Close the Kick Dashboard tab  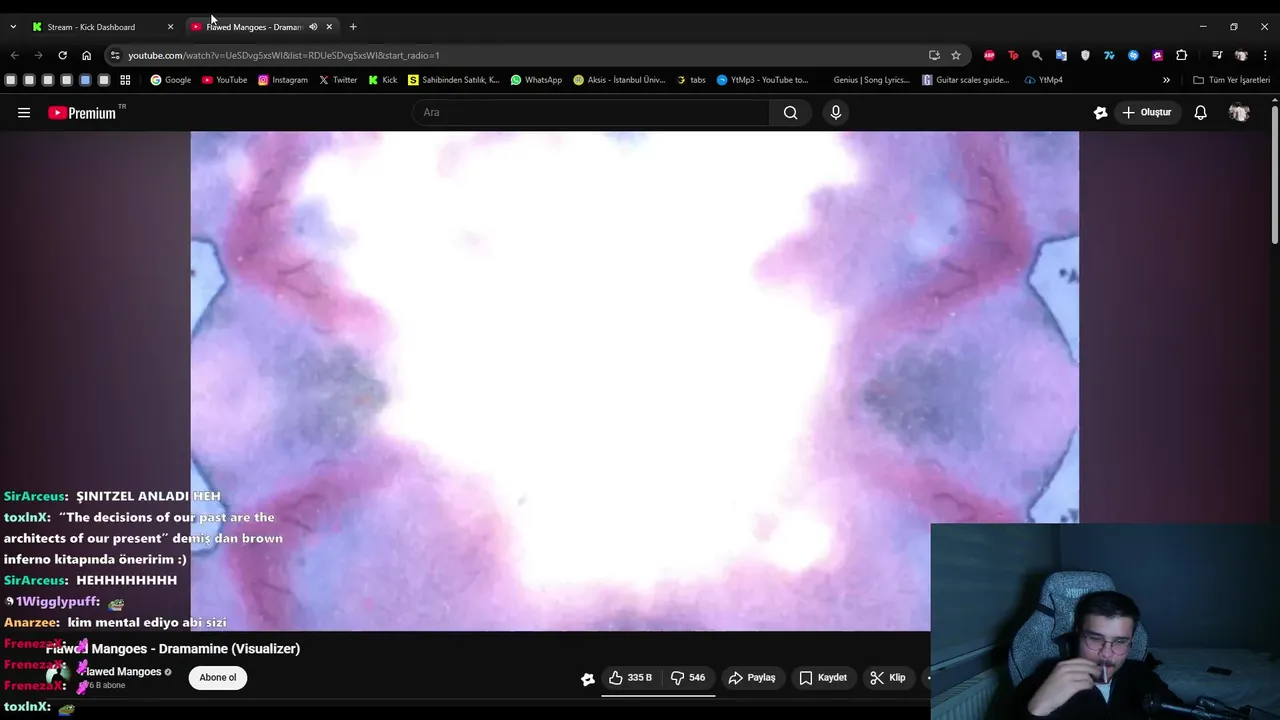point(170,27)
